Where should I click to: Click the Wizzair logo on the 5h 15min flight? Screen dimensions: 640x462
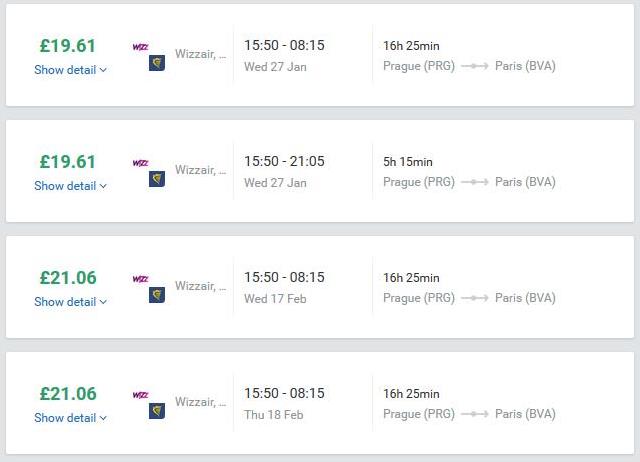click(x=140, y=163)
